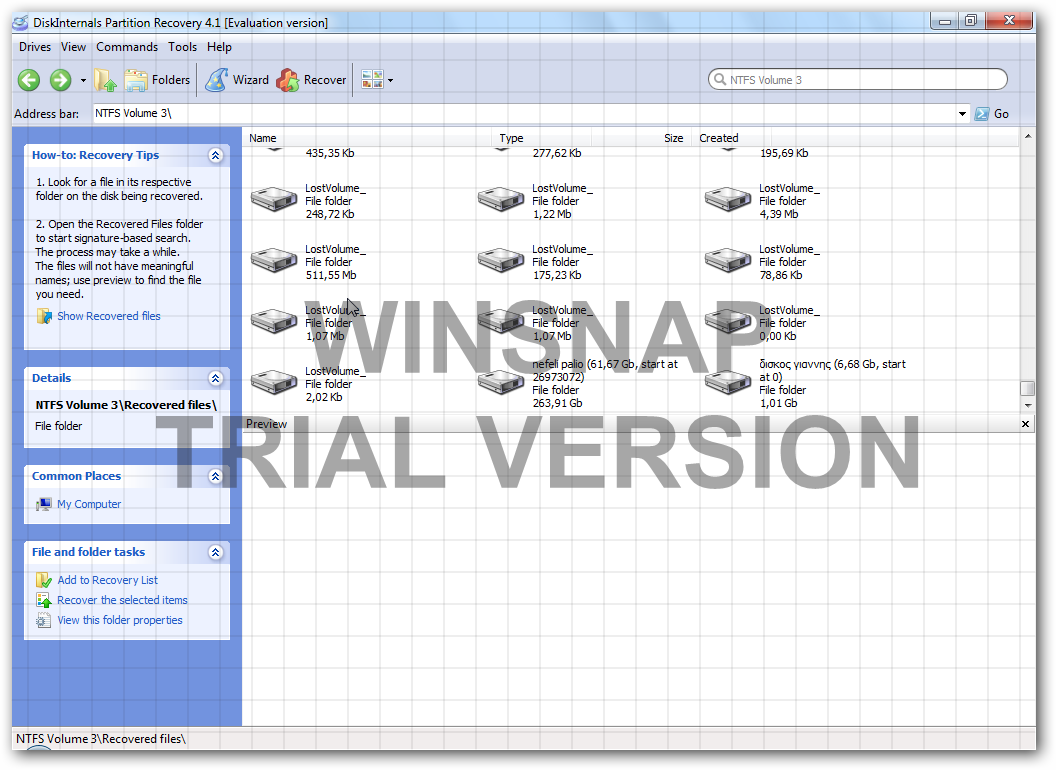Toggle the Folders pane button
The width and height of the screenshot is (1056, 770).
coord(158,80)
